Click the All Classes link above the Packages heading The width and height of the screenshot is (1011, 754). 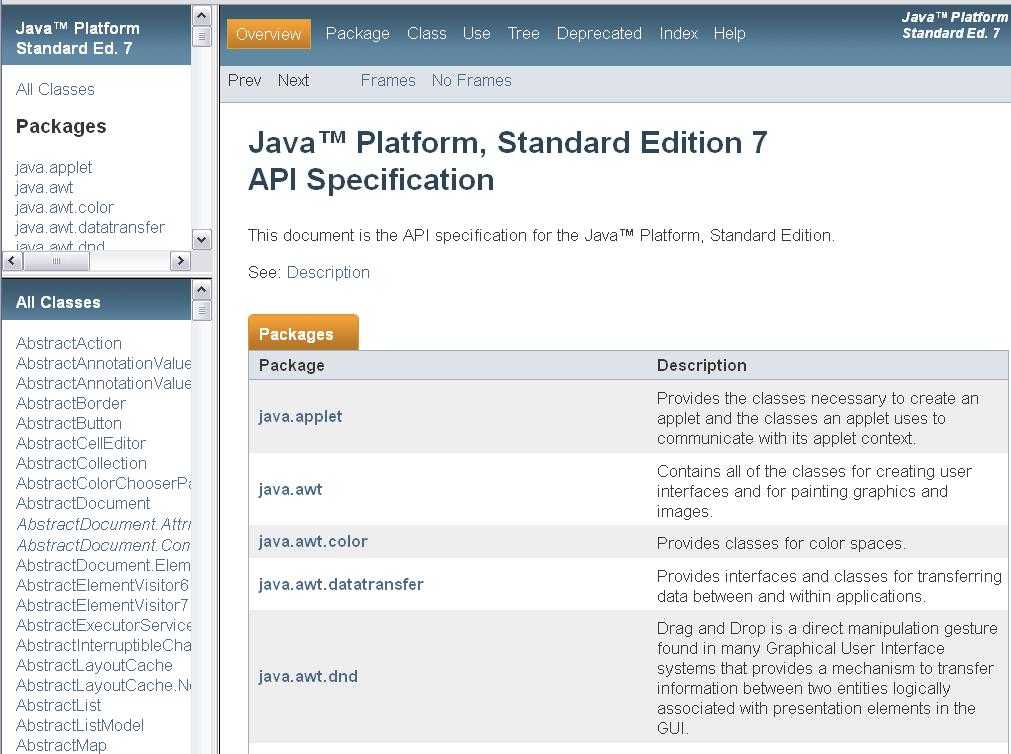coord(55,89)
